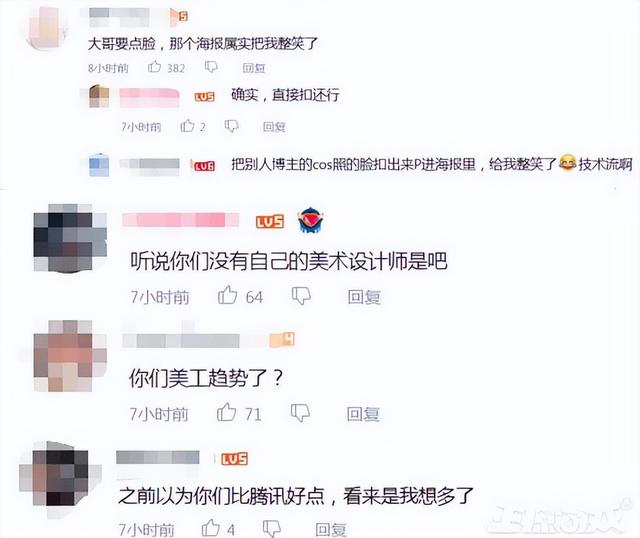The image size is (640, 538).
Task: Like the art designer comment with 64 likes
Action: (x=227, y=295)
